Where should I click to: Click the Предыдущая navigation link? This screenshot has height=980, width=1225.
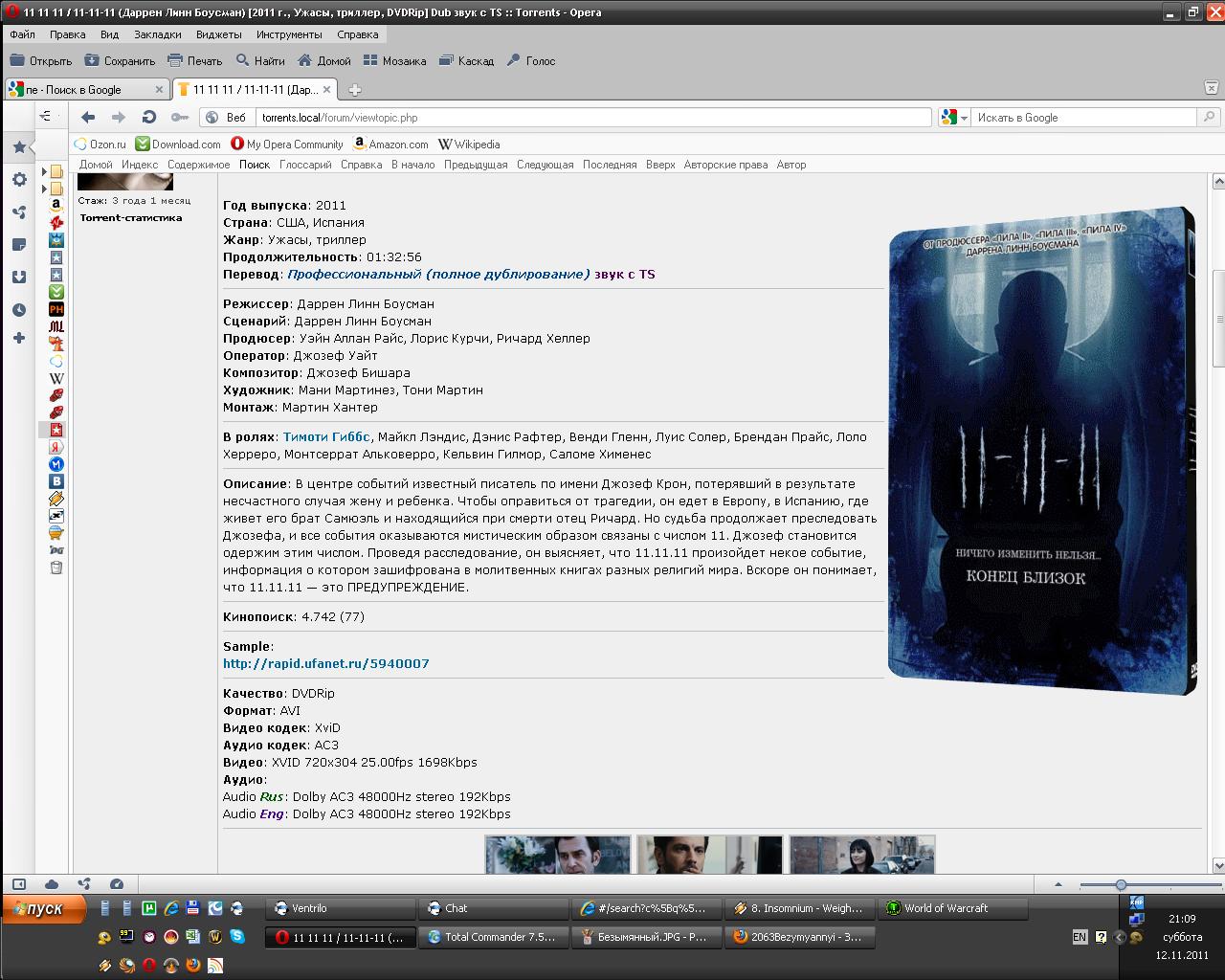click(x=476, y=165)
